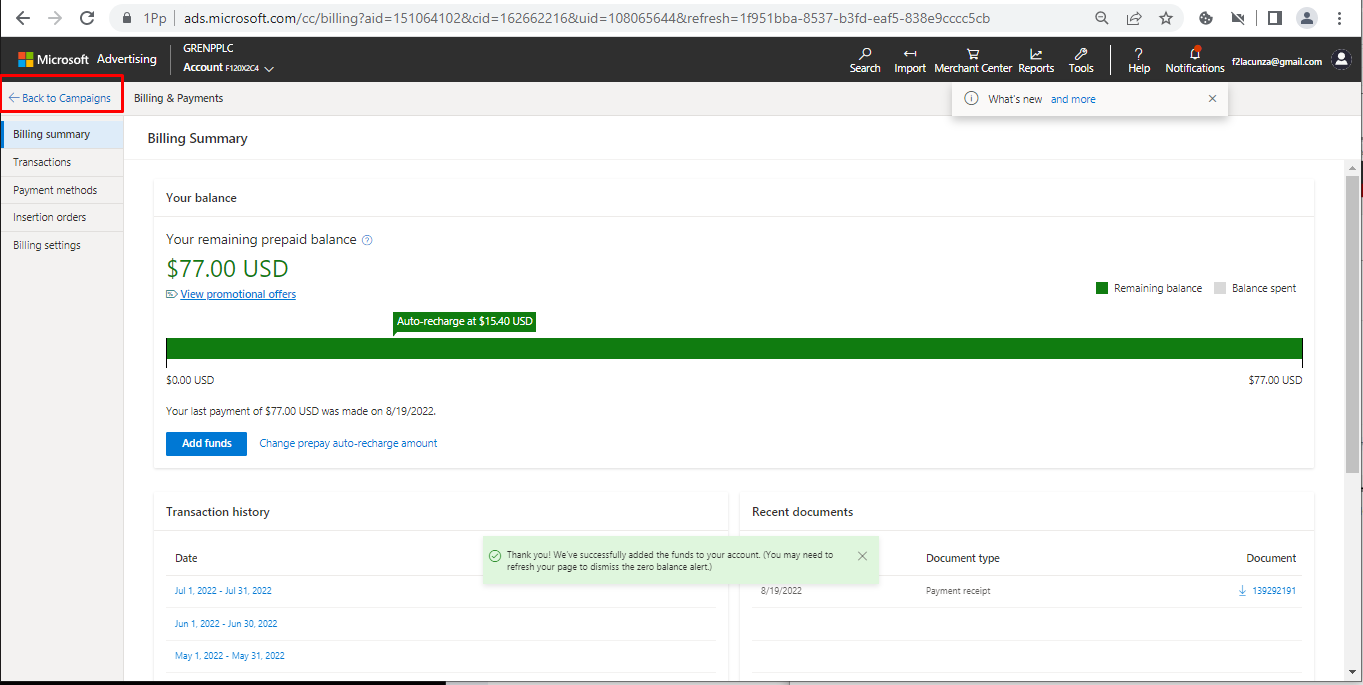Click Change prepay auto-recharge amount
The width and height of the screenshot is (1363, 685).
(x=348, y=443)
